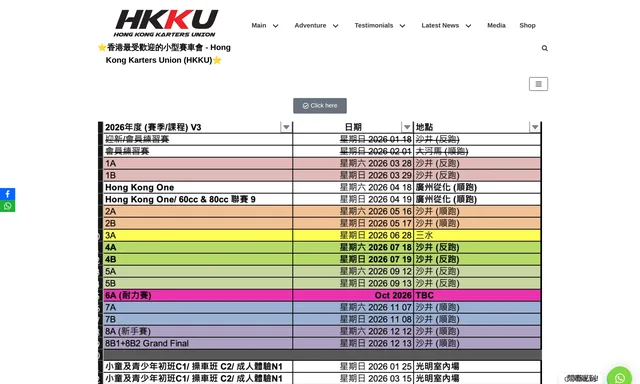Expand the Testimonials menu chevron

pyautogui.click(x=402, y=26)
